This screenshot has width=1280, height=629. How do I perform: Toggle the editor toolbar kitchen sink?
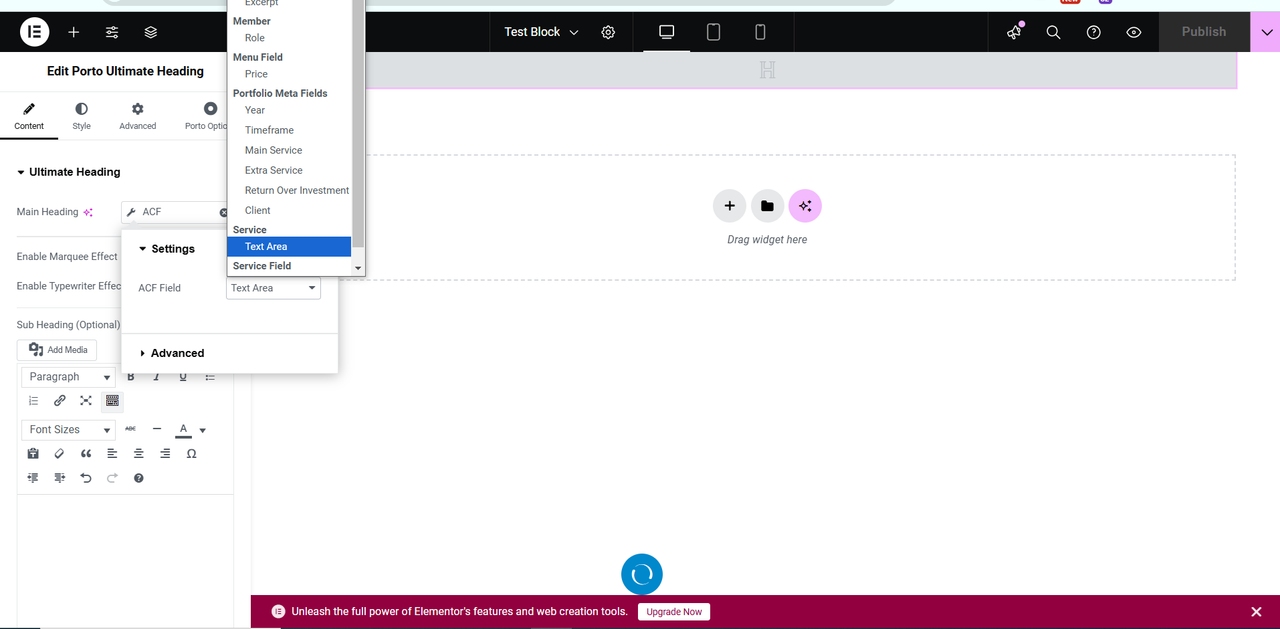pyautogui.click(x=112, y=401)
